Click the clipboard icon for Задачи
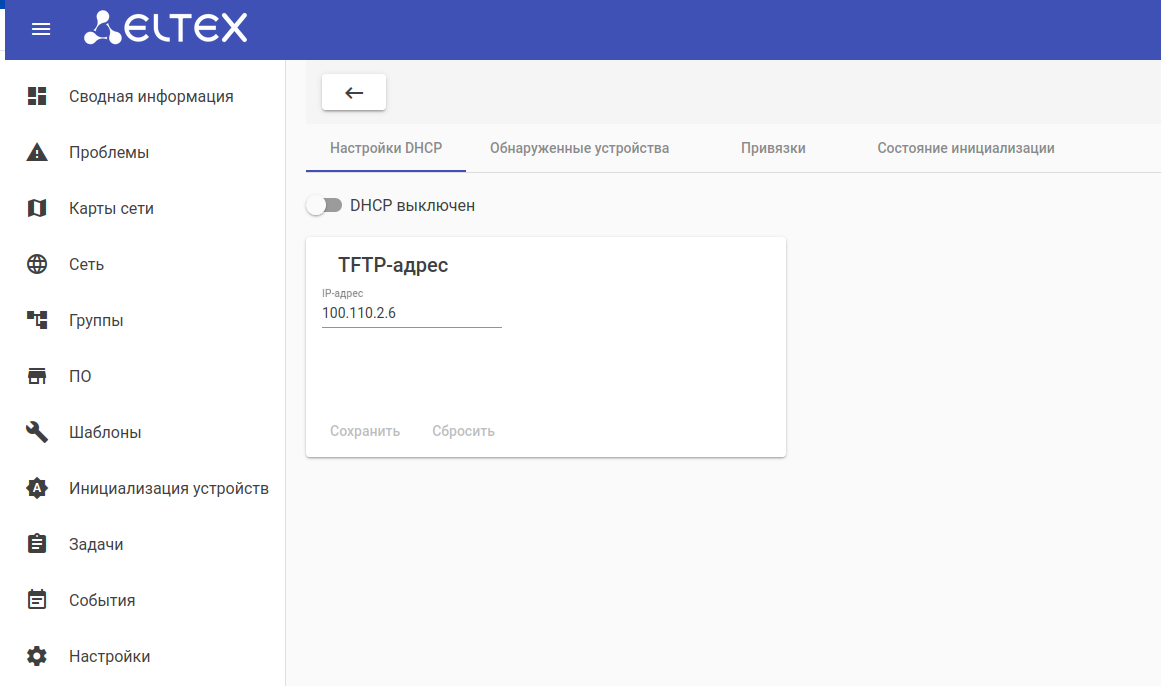Viewport: 1161px width, 686px height. click(x=37, y=544)
